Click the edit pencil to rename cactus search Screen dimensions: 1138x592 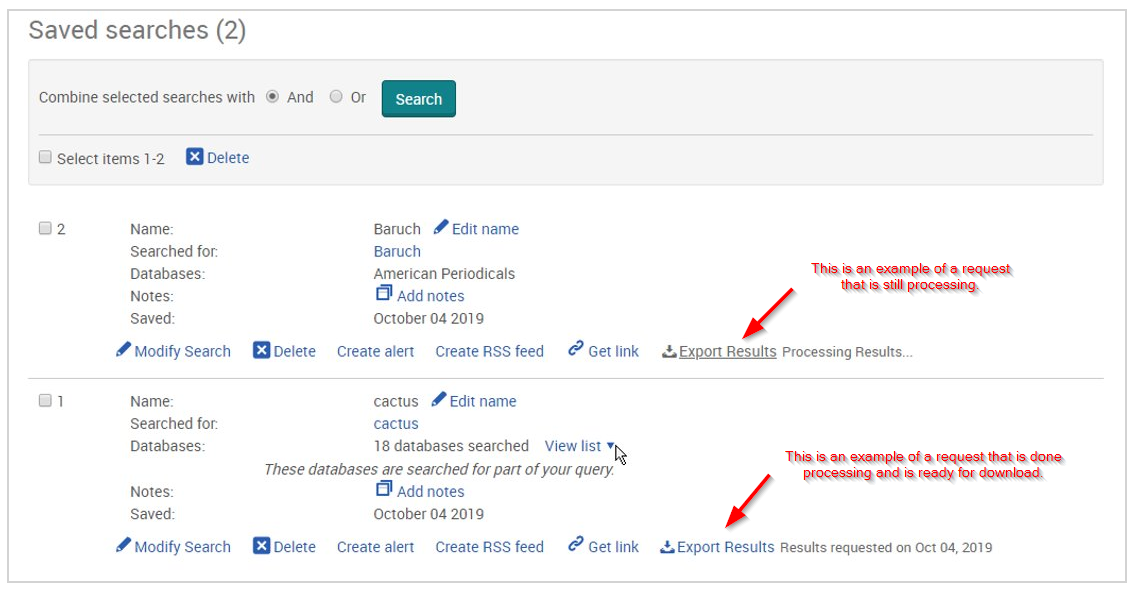point(438,400)
